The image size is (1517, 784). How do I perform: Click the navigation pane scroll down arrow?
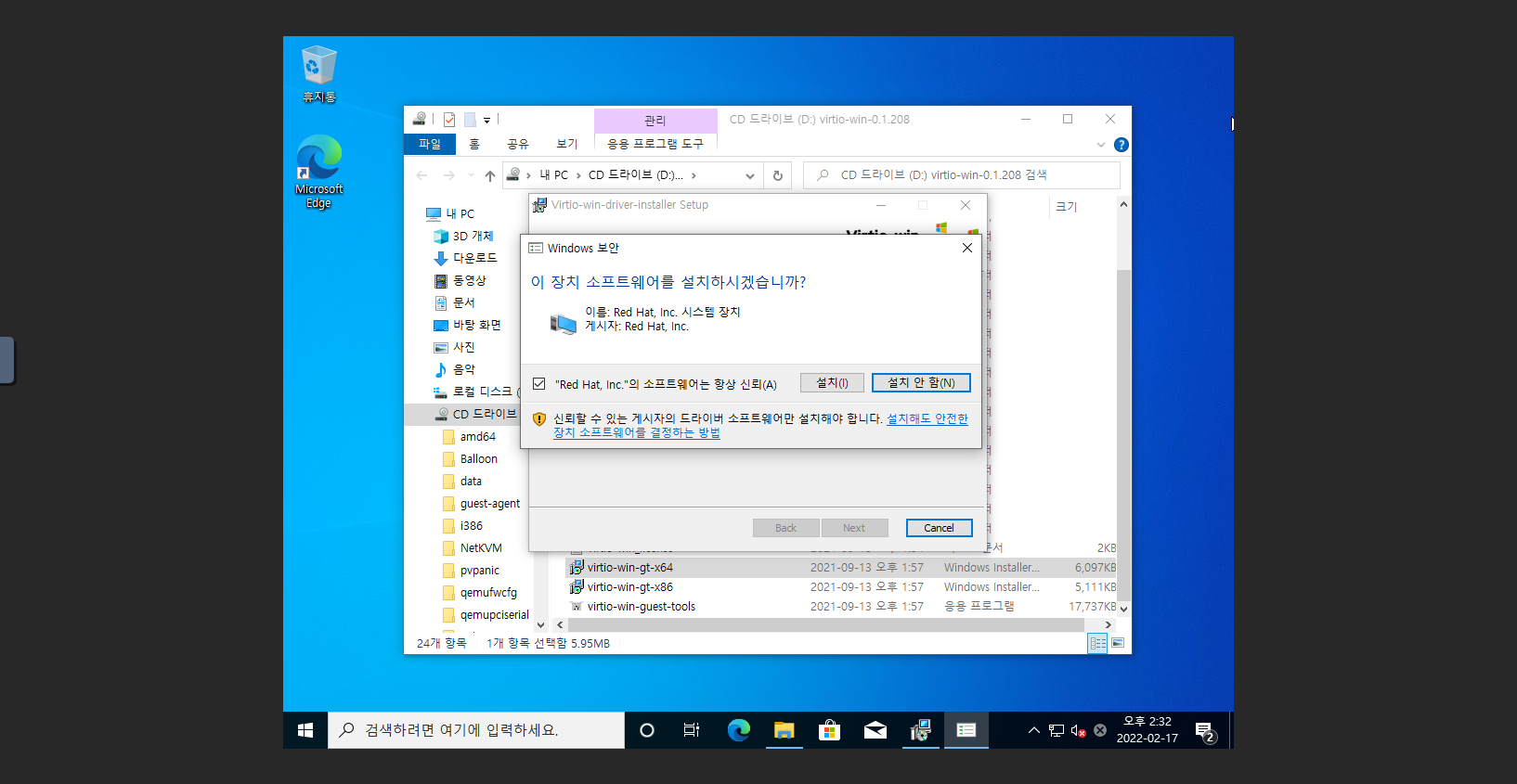click(x=541, y=625)
